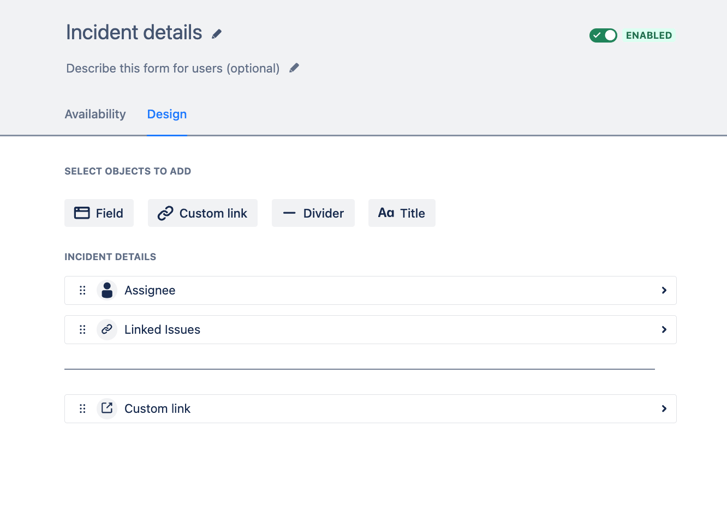The image size is (727, 505).
Task: Add a Field object
Action: [x=99, y=213]
